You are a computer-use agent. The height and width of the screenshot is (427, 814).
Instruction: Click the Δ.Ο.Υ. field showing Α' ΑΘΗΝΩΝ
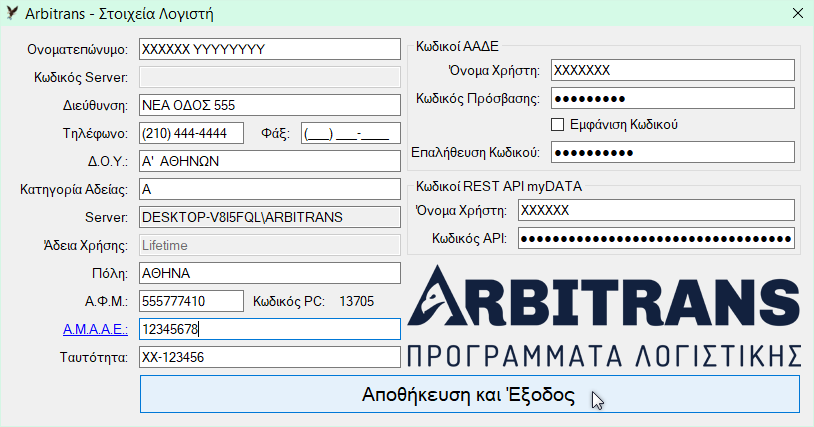(269, 161)
